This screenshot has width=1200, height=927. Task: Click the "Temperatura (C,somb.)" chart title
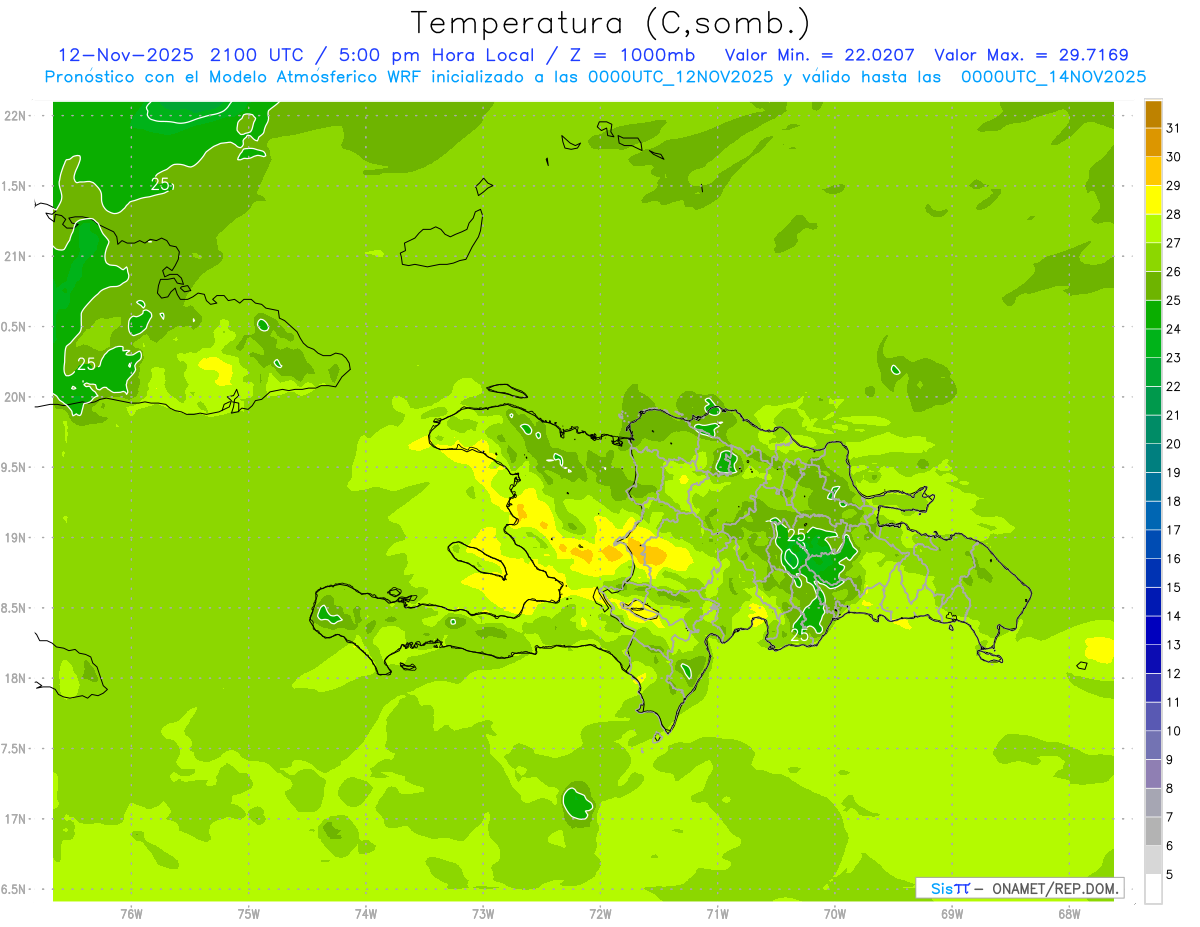[611, 22]
